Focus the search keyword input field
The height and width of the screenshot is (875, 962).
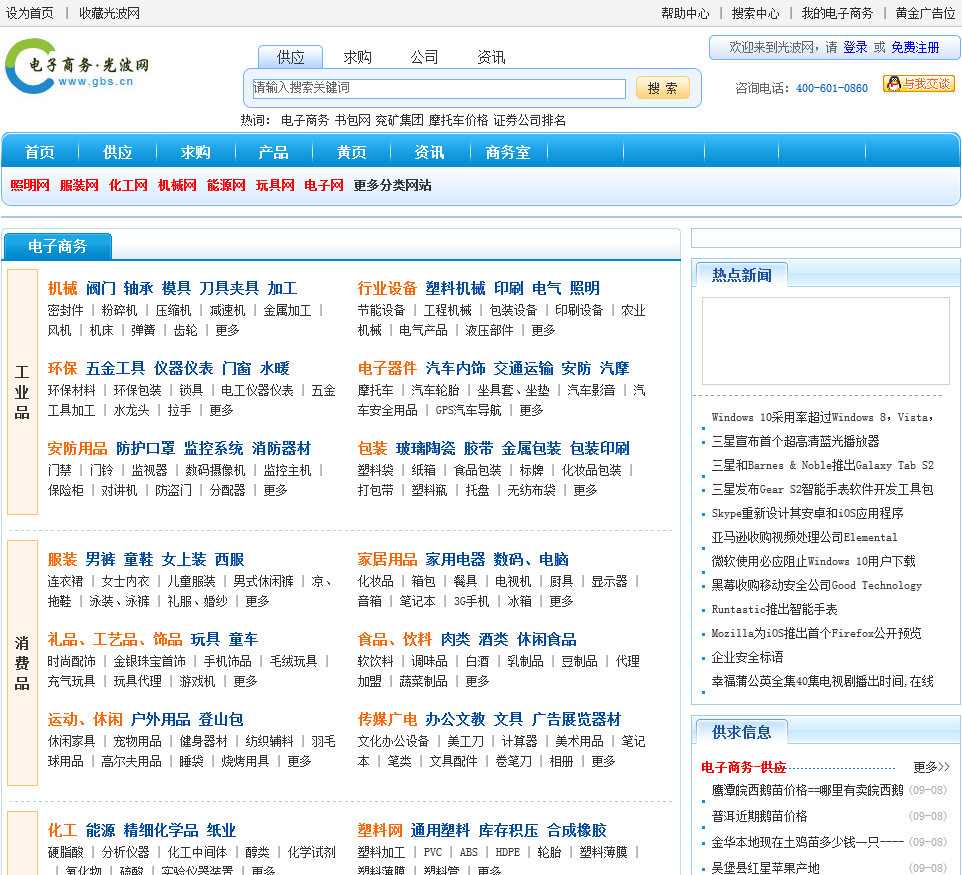pos(439,88)
